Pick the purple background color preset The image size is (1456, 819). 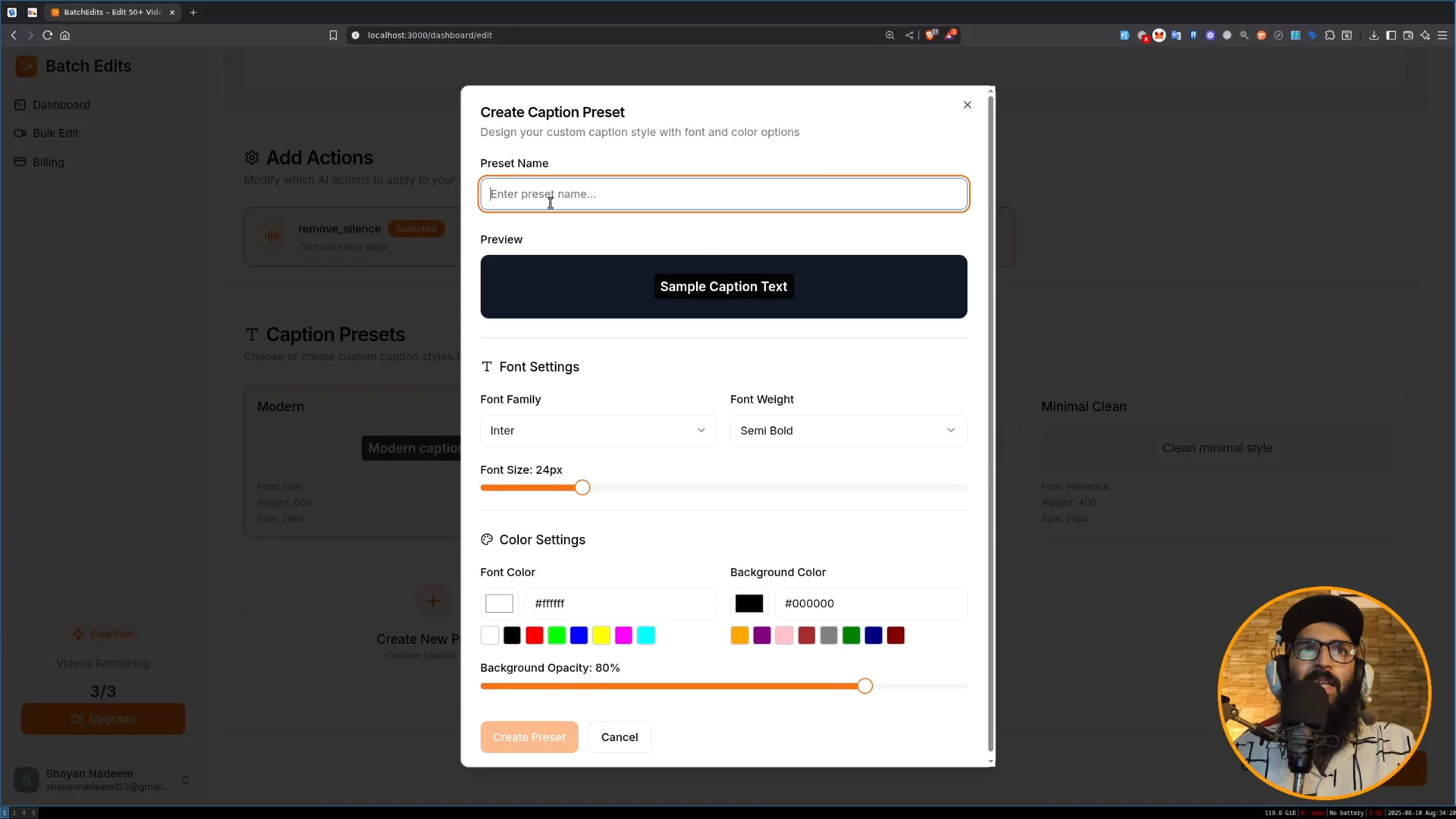pyautogui.click(x=762, y=635)
